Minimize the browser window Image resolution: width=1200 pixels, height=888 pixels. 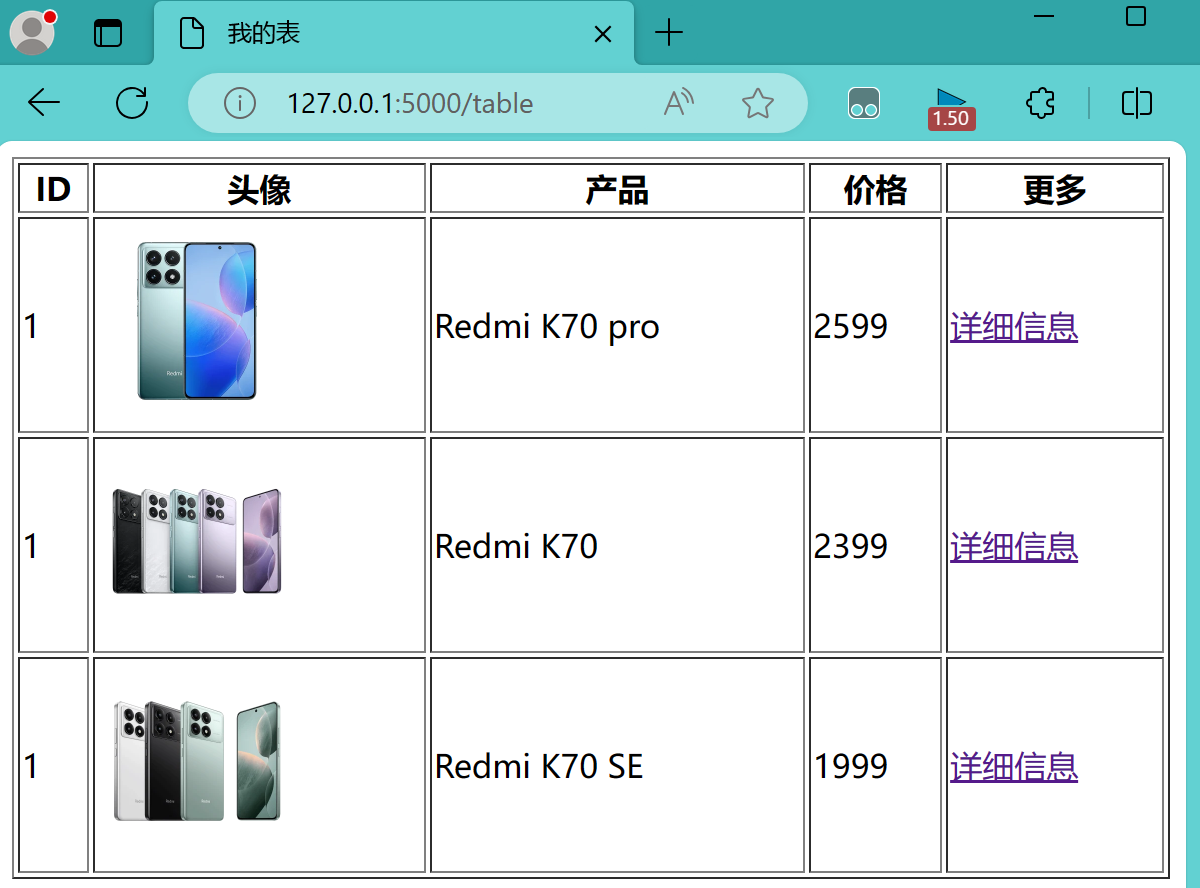pos(1044,16)
